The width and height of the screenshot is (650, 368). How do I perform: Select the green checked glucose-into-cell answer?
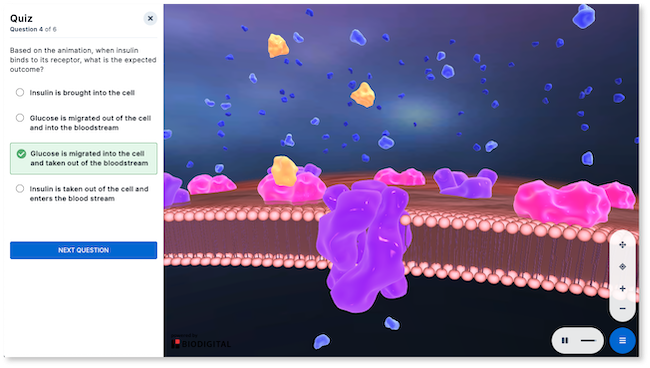point(83,158)
